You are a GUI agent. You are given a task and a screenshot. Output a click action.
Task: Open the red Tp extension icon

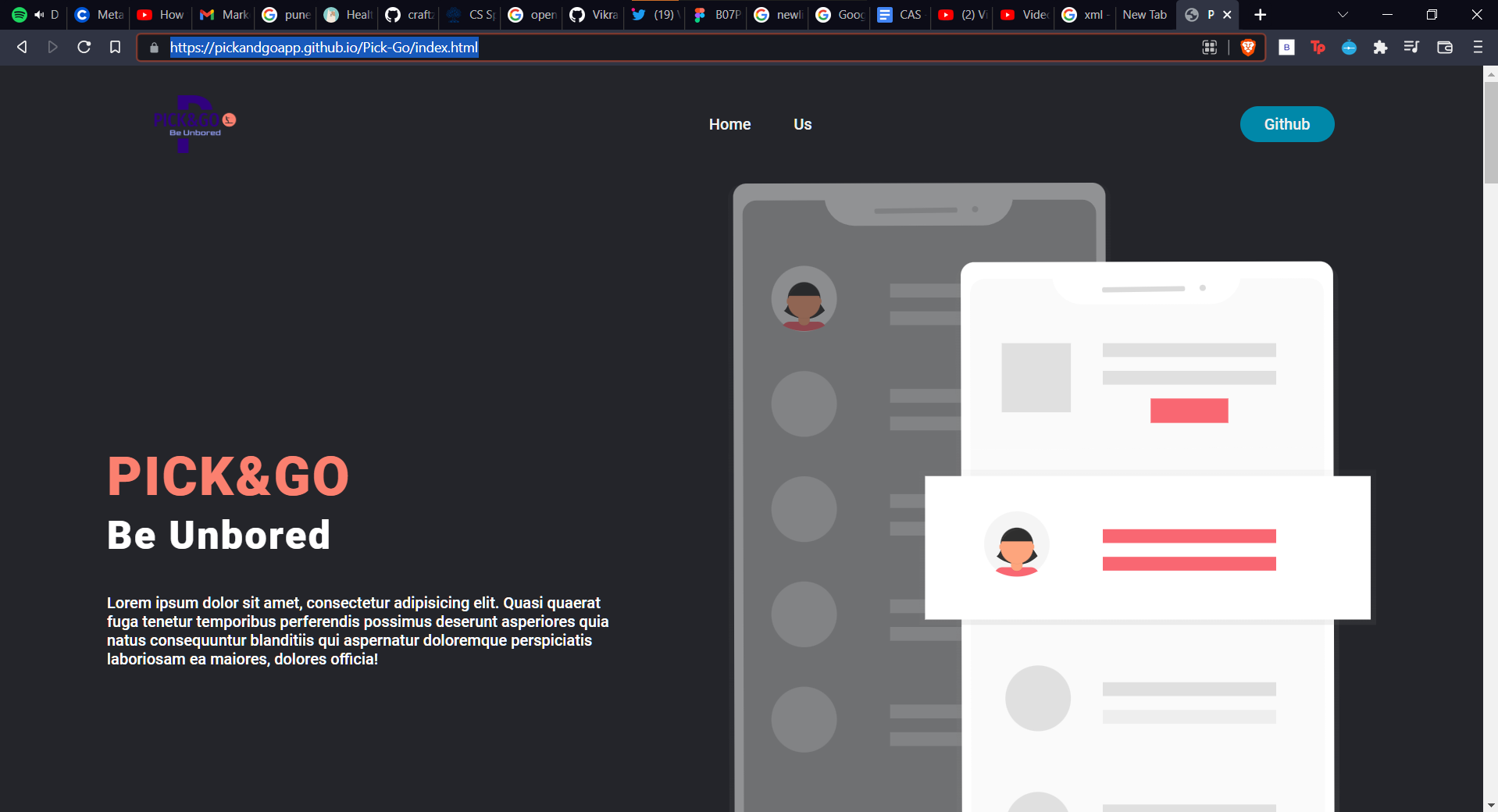(x=1318, y=48)
